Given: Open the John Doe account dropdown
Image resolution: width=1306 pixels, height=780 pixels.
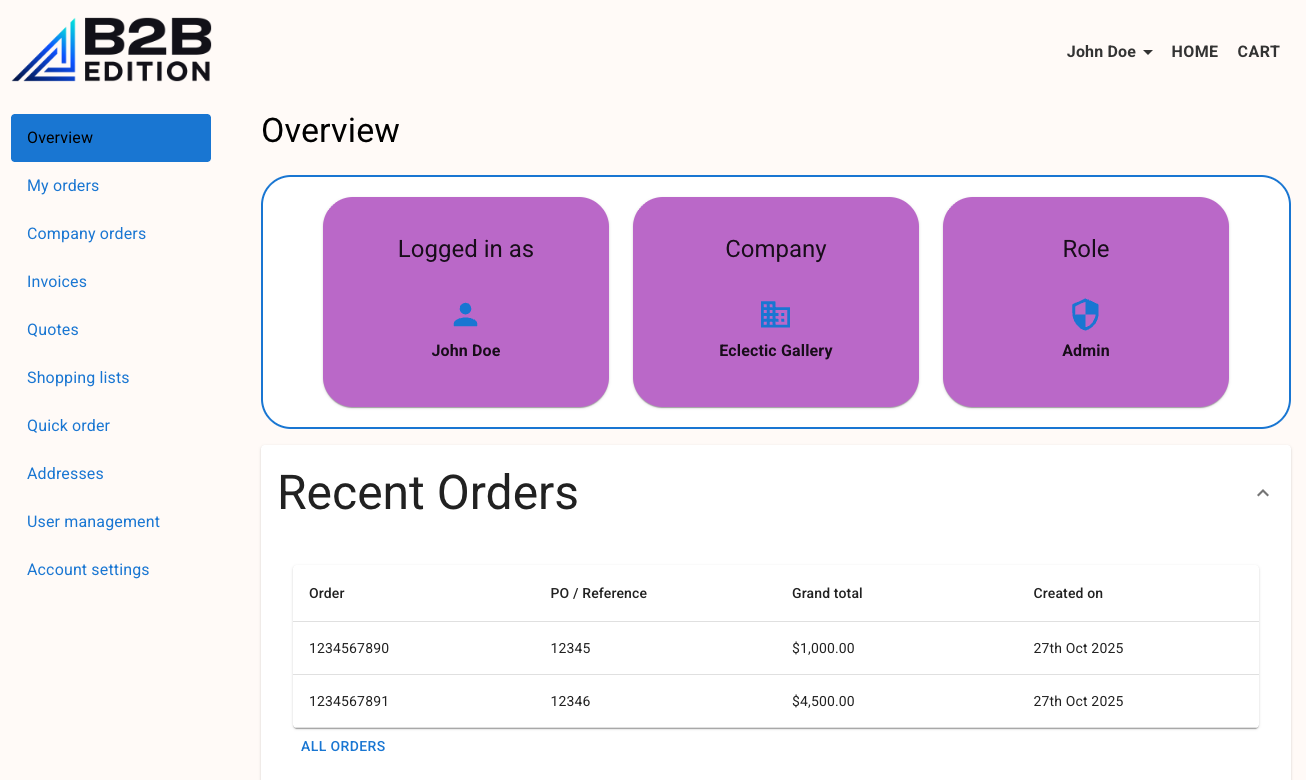Looking at the screenshot, I should (1109, 52).
